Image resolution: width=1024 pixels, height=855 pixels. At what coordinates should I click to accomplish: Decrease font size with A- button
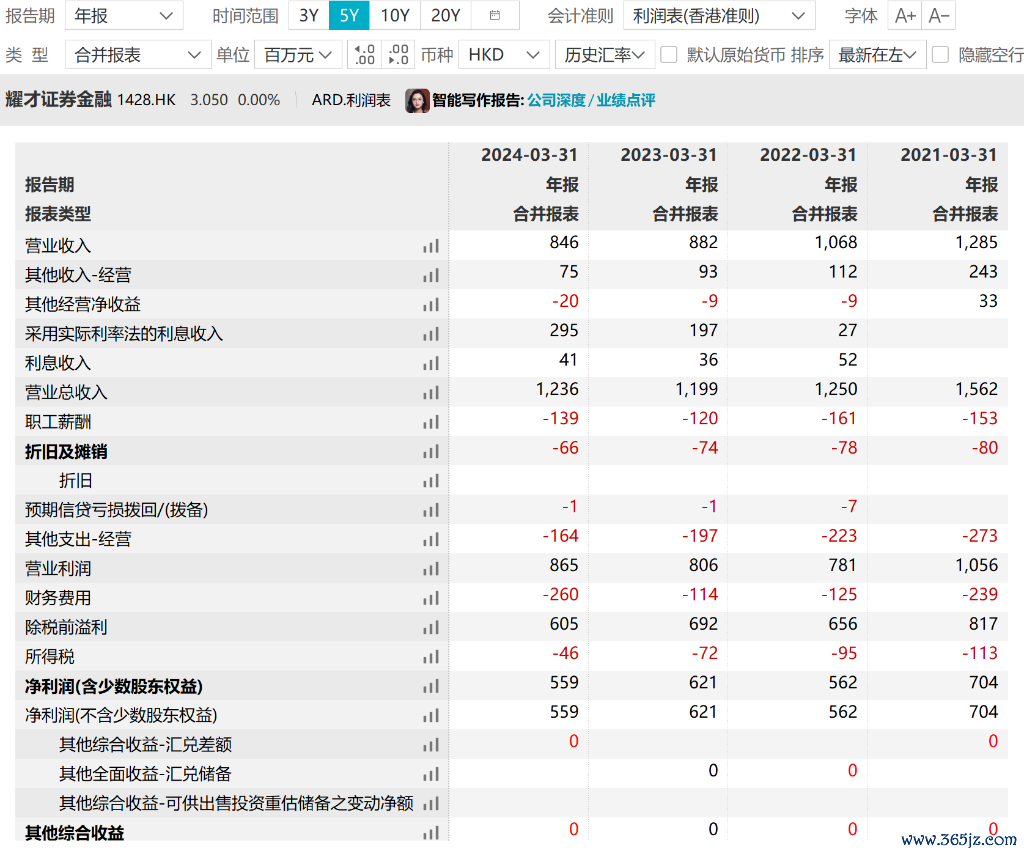point(938,16)
